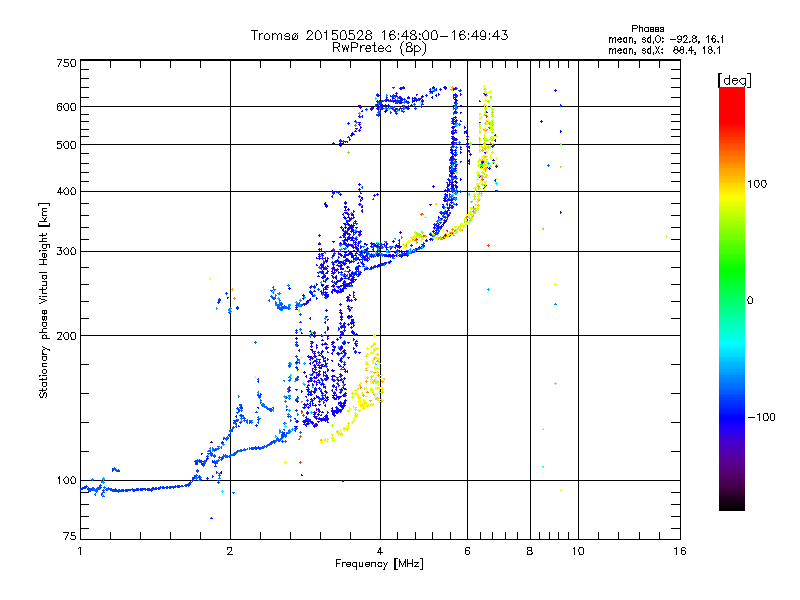The image size is (800, 600).
Task: Click the colorbar tick label '-100'
Action: coord(761,417)
